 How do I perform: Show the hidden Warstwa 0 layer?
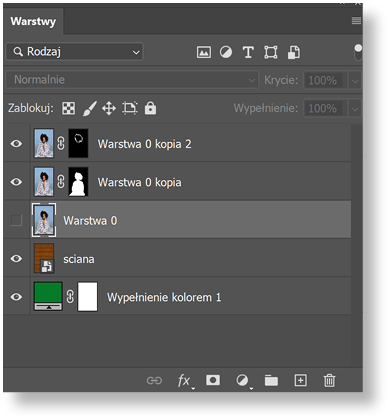[x=16, y=220]
